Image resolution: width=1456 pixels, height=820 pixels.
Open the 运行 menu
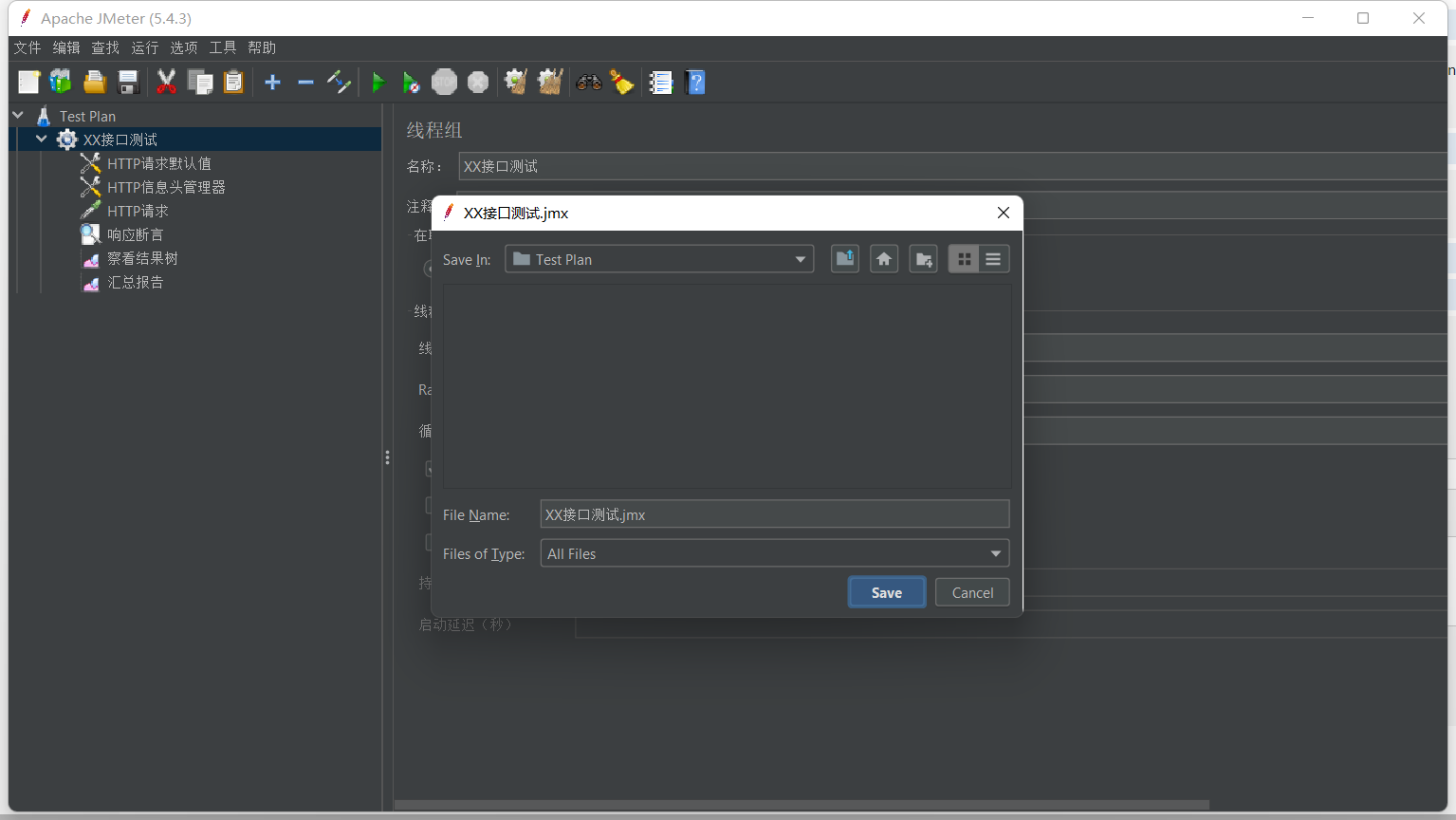pyautogui.click(x=145, y=47)
